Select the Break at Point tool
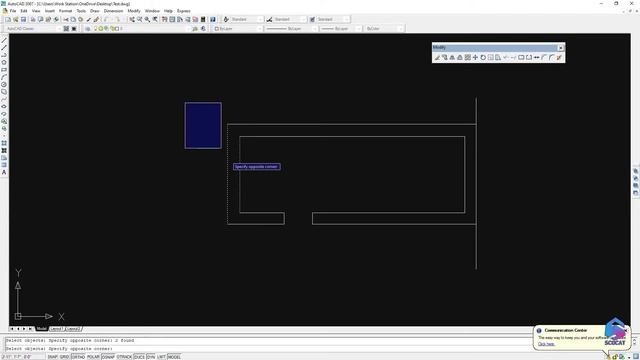The height and width of the screenshot is (360, 640). [521, 58]
